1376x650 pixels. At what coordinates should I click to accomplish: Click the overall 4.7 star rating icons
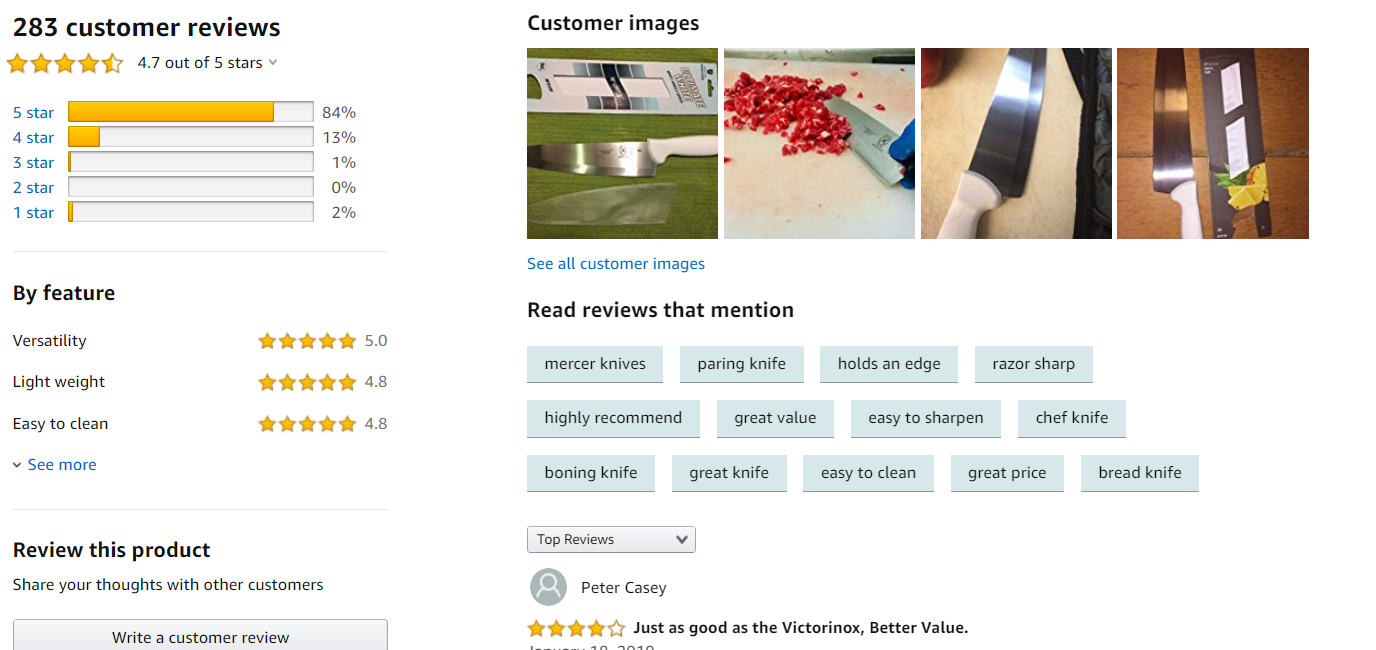(65, 63)
